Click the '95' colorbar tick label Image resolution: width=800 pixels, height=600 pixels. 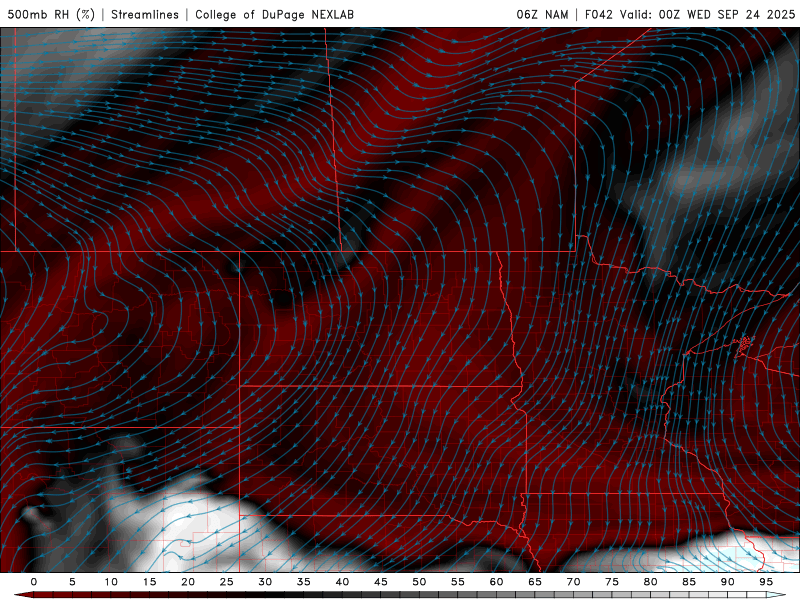point(766,582)
